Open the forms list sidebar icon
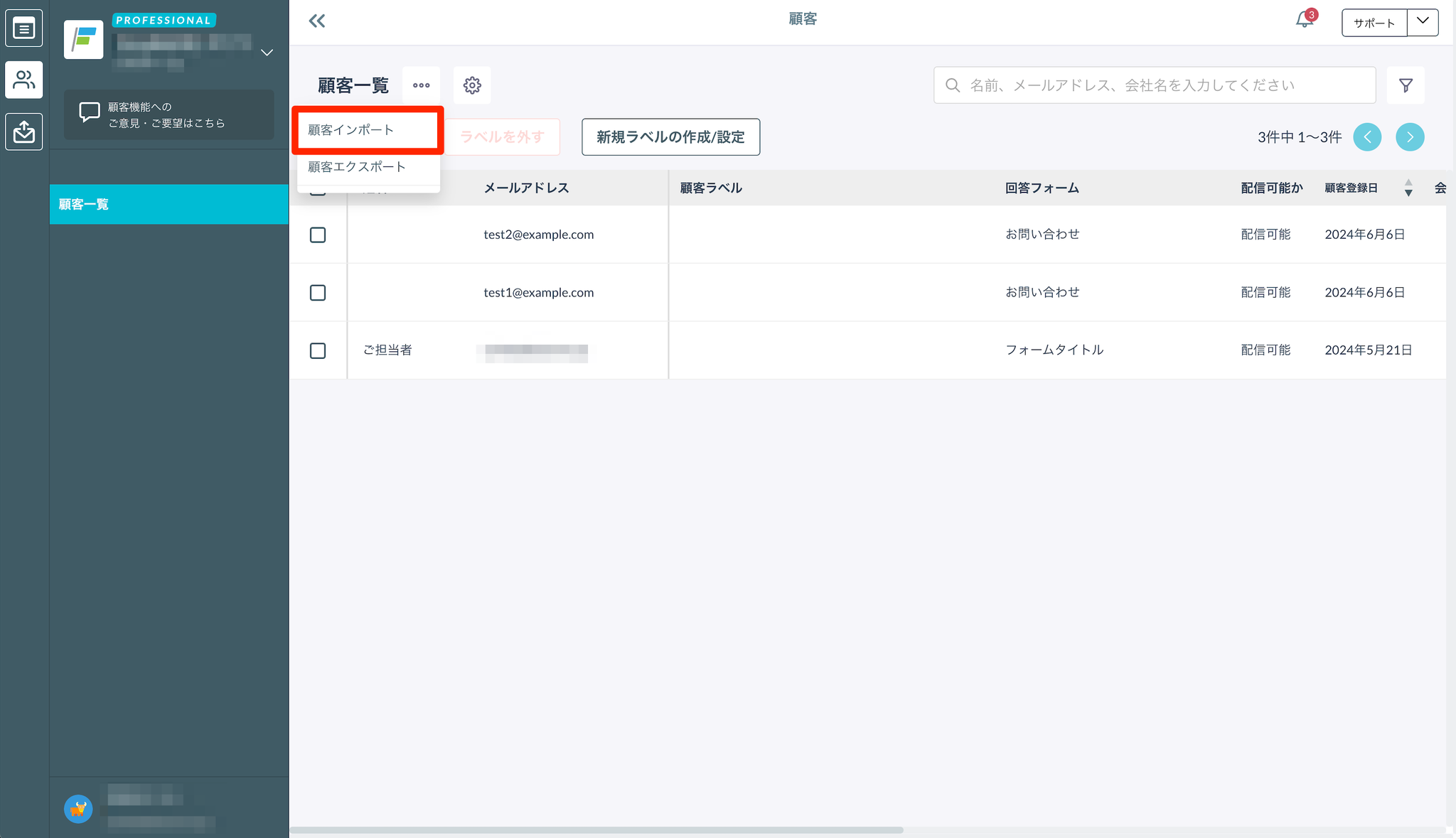1456x838 pixels. tap(24, 28)
